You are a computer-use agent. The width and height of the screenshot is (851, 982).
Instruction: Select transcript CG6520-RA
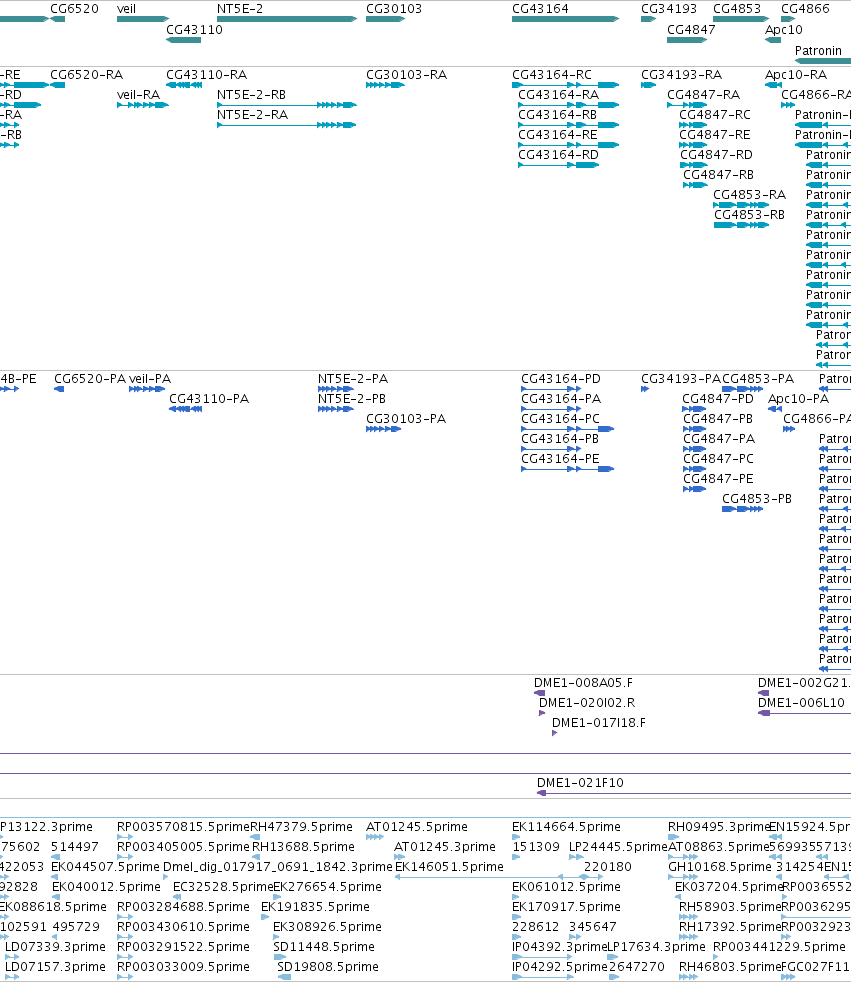pyautogui.click(x=86, y=75)
